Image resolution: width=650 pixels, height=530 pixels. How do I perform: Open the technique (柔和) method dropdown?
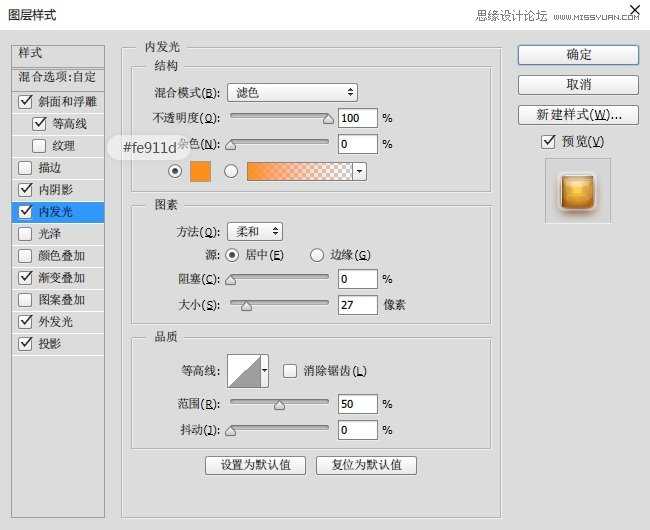[254, 231]
